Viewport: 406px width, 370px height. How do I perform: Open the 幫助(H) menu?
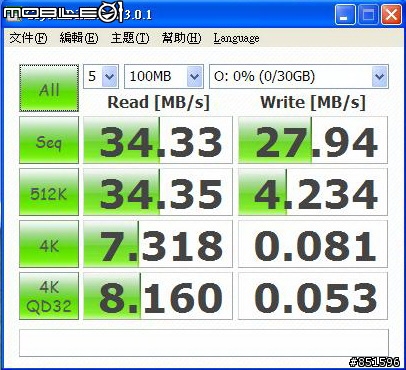182,38
